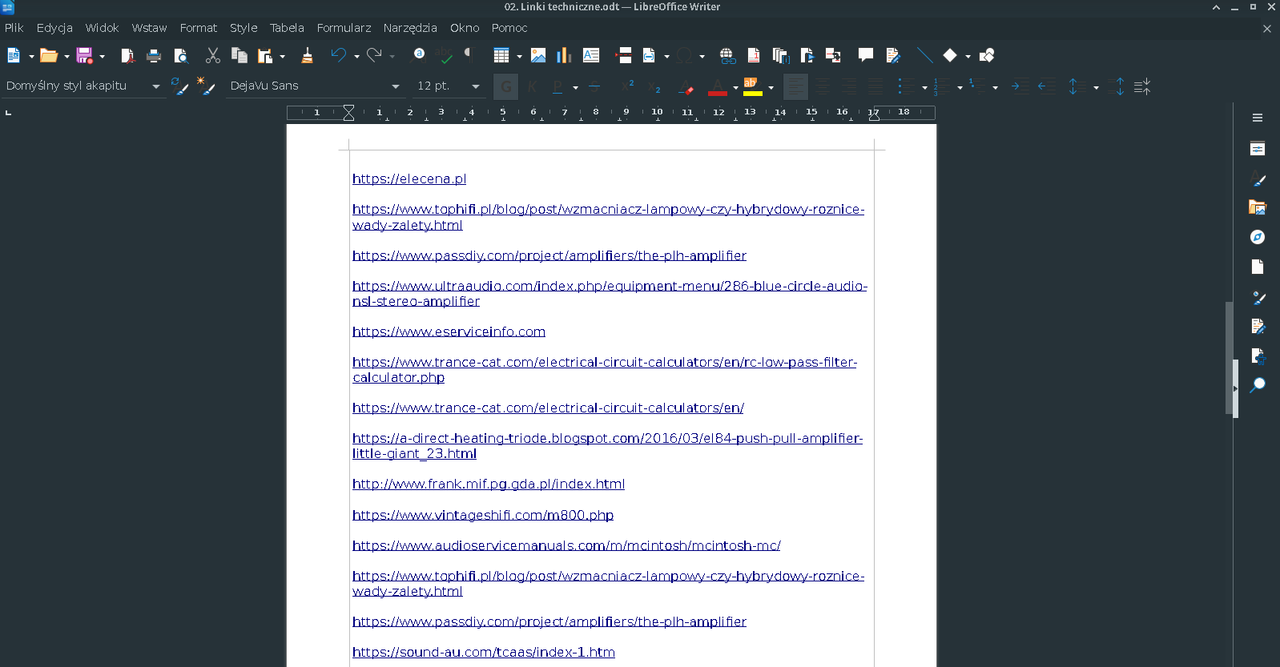Insert a footnote
Screen dimensions: 1280x667
tap(753, 55)
